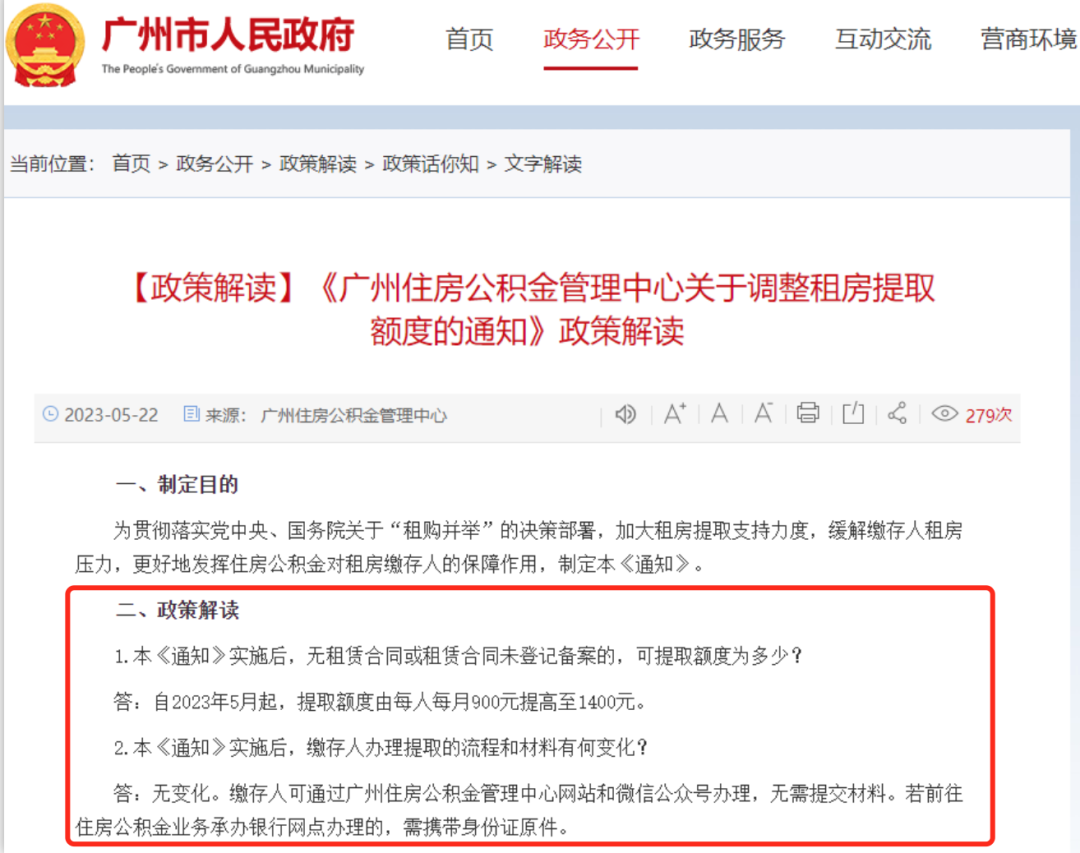Click the eye view-count icon

(945, 413)
